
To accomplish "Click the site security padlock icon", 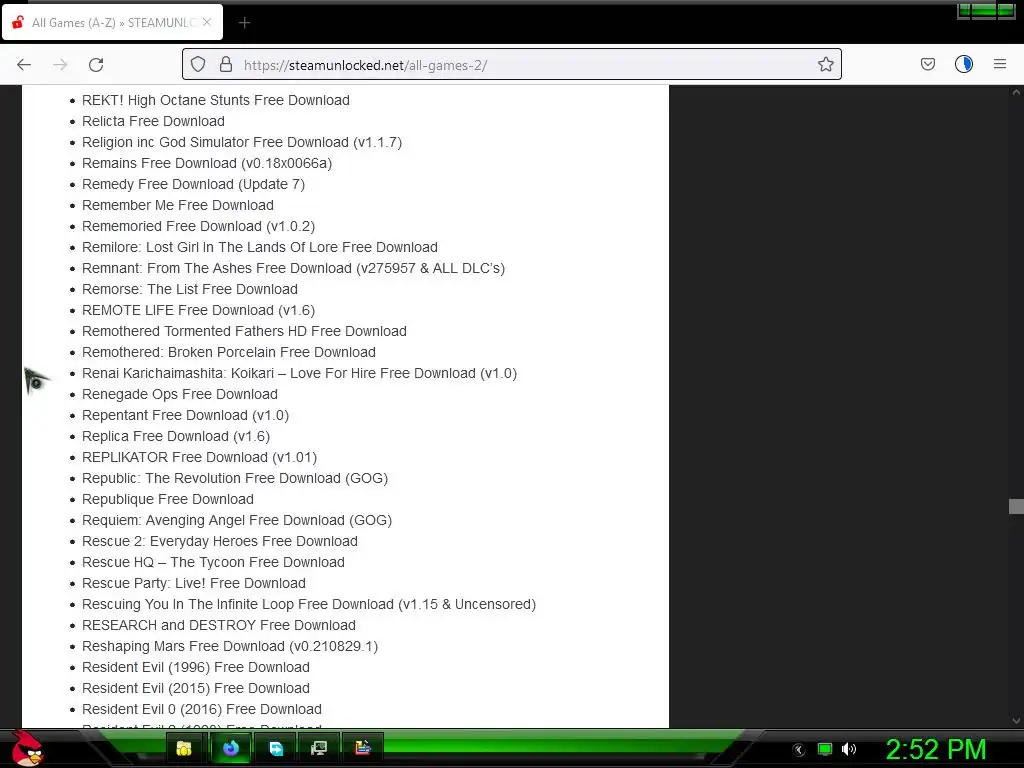I will [x=226, y=64].
